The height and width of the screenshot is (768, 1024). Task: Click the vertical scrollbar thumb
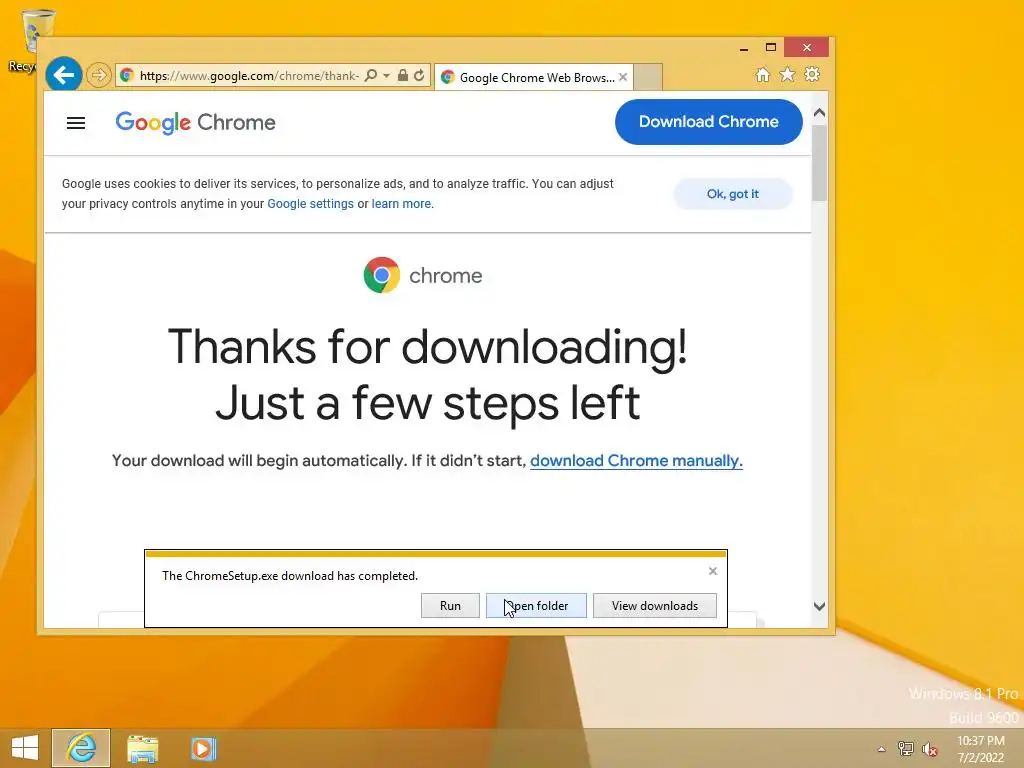pos(820,163)
